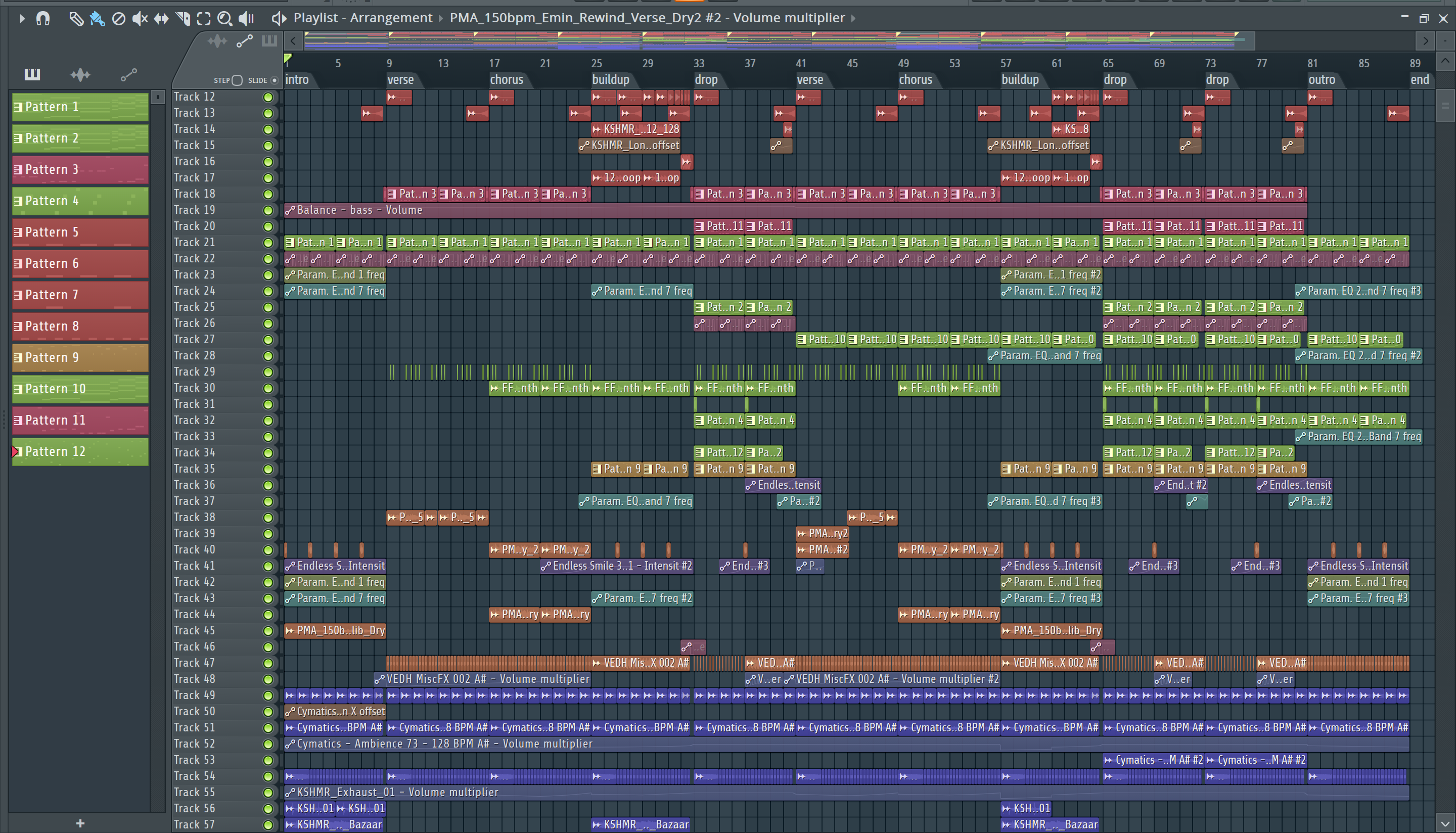
Task: Mute Track 36 with its green LED
Action: coord(268,485)
